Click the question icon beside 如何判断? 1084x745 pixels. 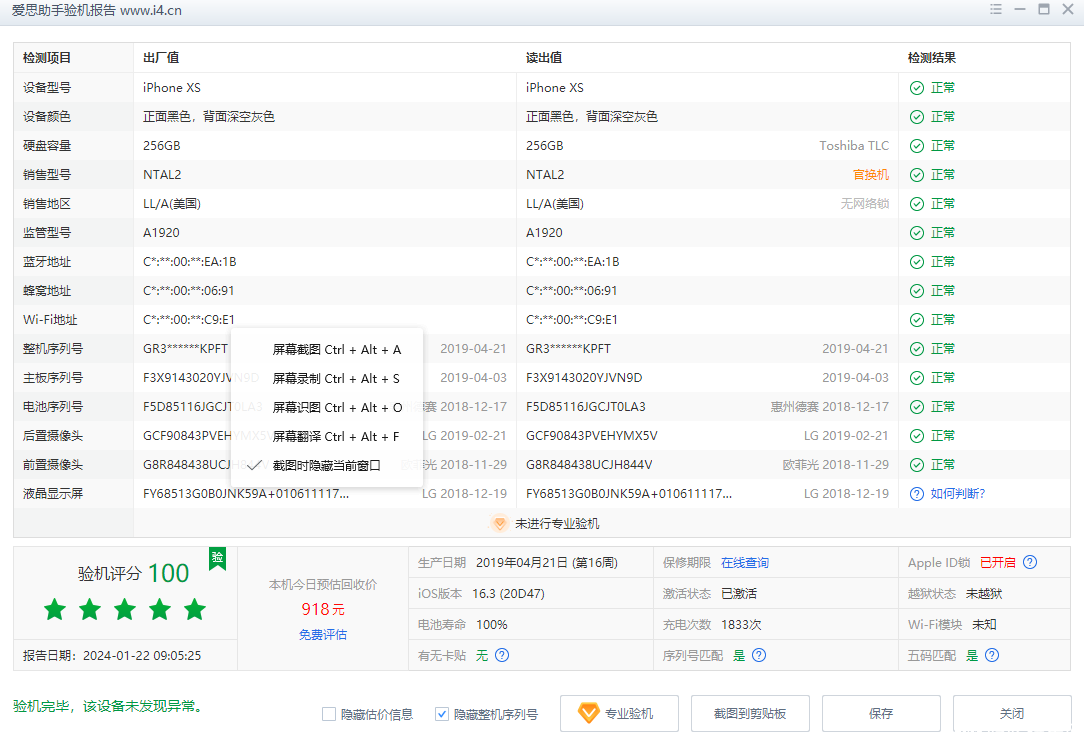917,494
